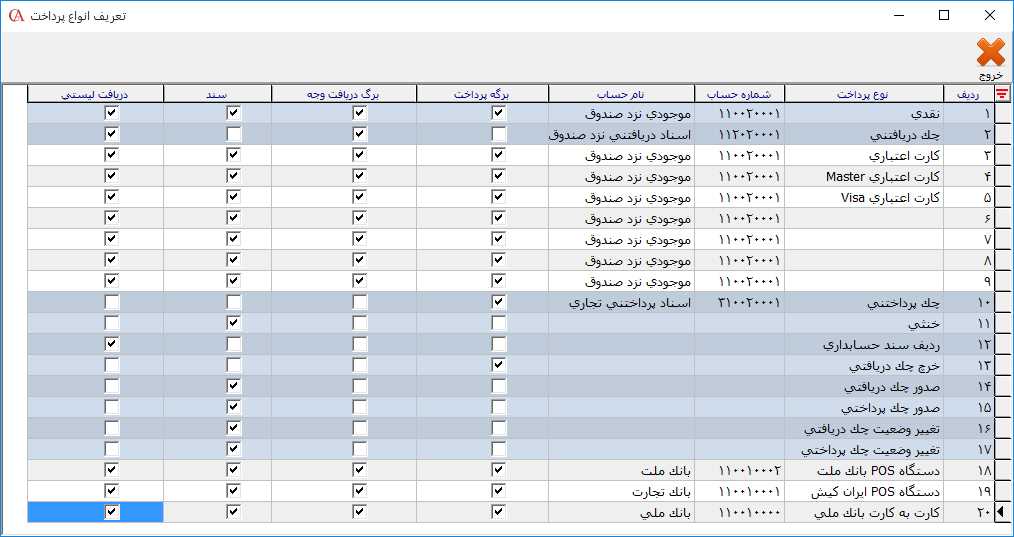The width and height of the screenshot is (1014, 537).
Task: Enable دریافت لیستی for the ختثی row
Action: (112, 323)
